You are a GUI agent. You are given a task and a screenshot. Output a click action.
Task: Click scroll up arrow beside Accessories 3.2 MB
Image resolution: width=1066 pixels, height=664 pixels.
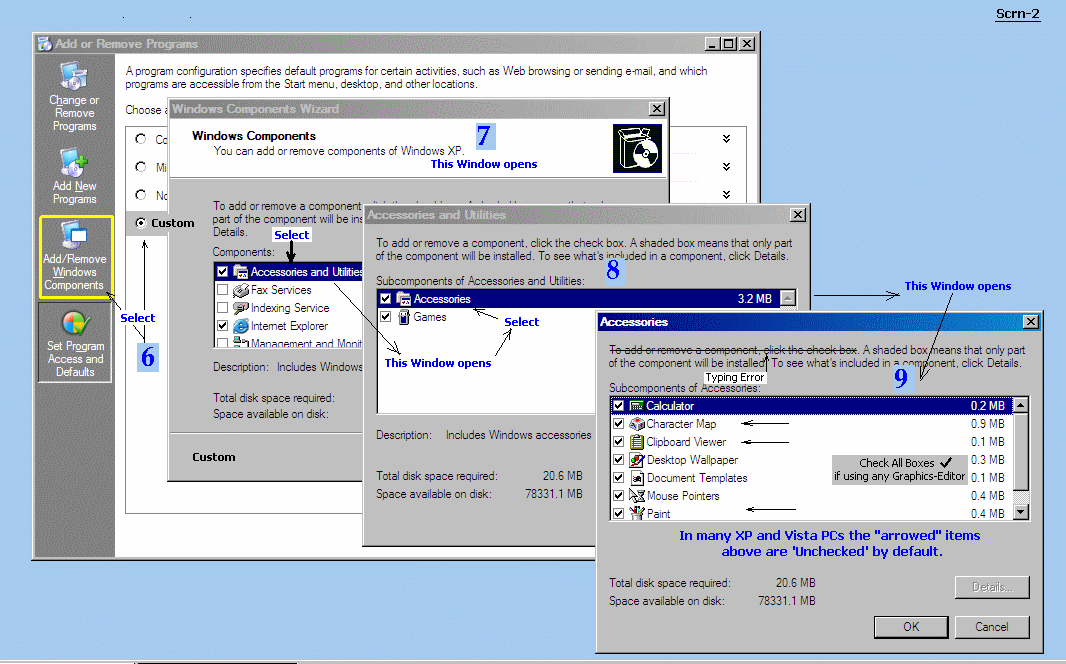[788, 298]
